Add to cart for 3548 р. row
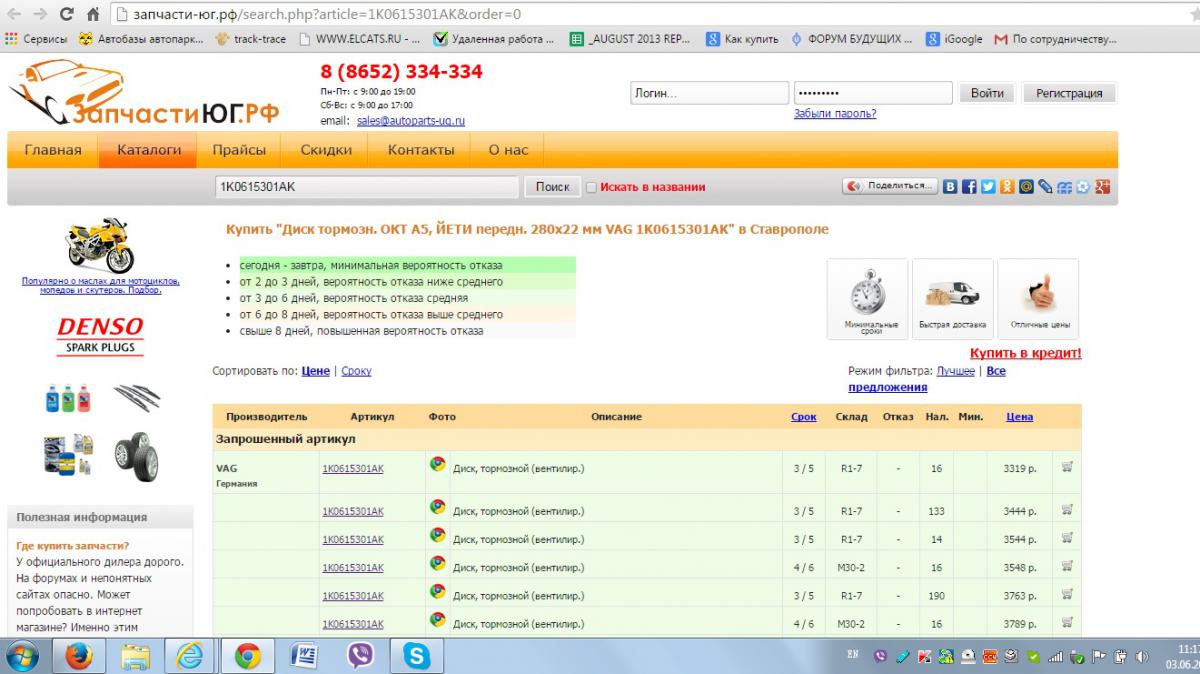The width and height of the screenshot is (1200, 674). [1067, 566]
